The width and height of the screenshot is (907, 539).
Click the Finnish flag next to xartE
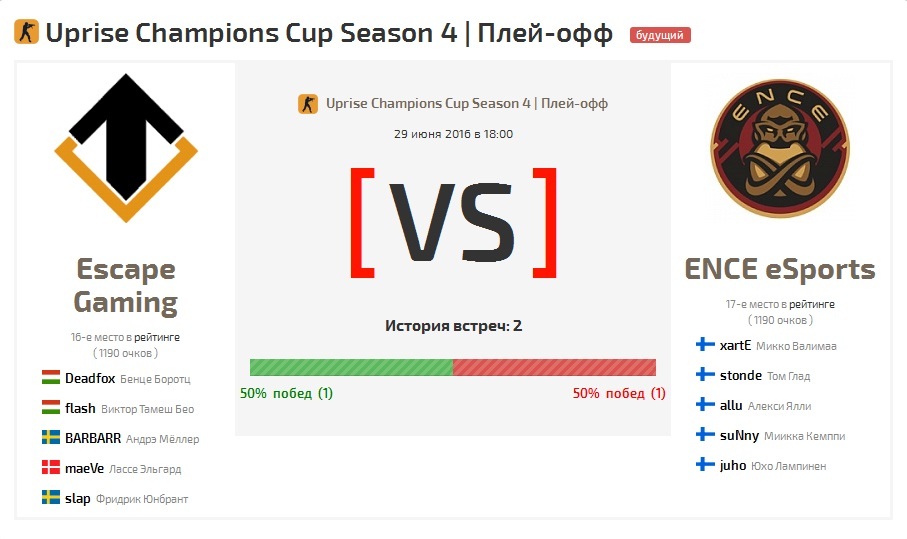705,345
